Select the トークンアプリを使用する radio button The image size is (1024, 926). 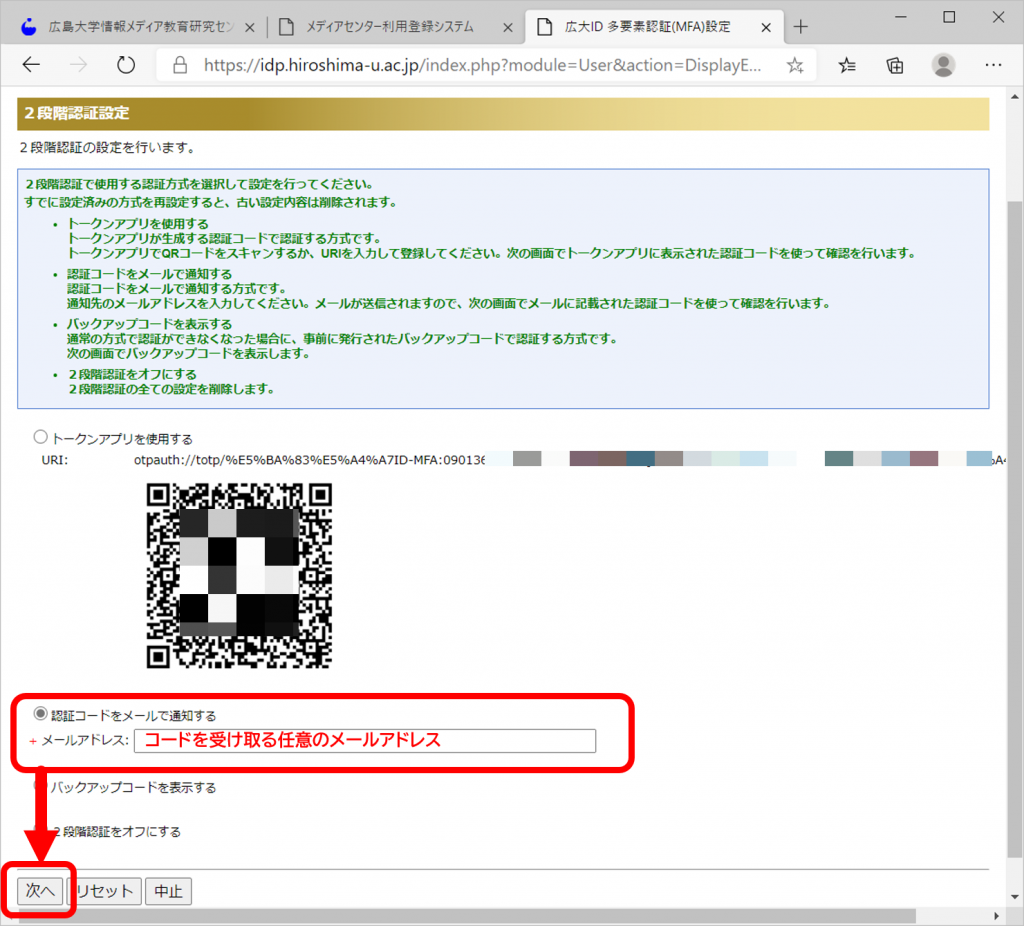point(40,437)
